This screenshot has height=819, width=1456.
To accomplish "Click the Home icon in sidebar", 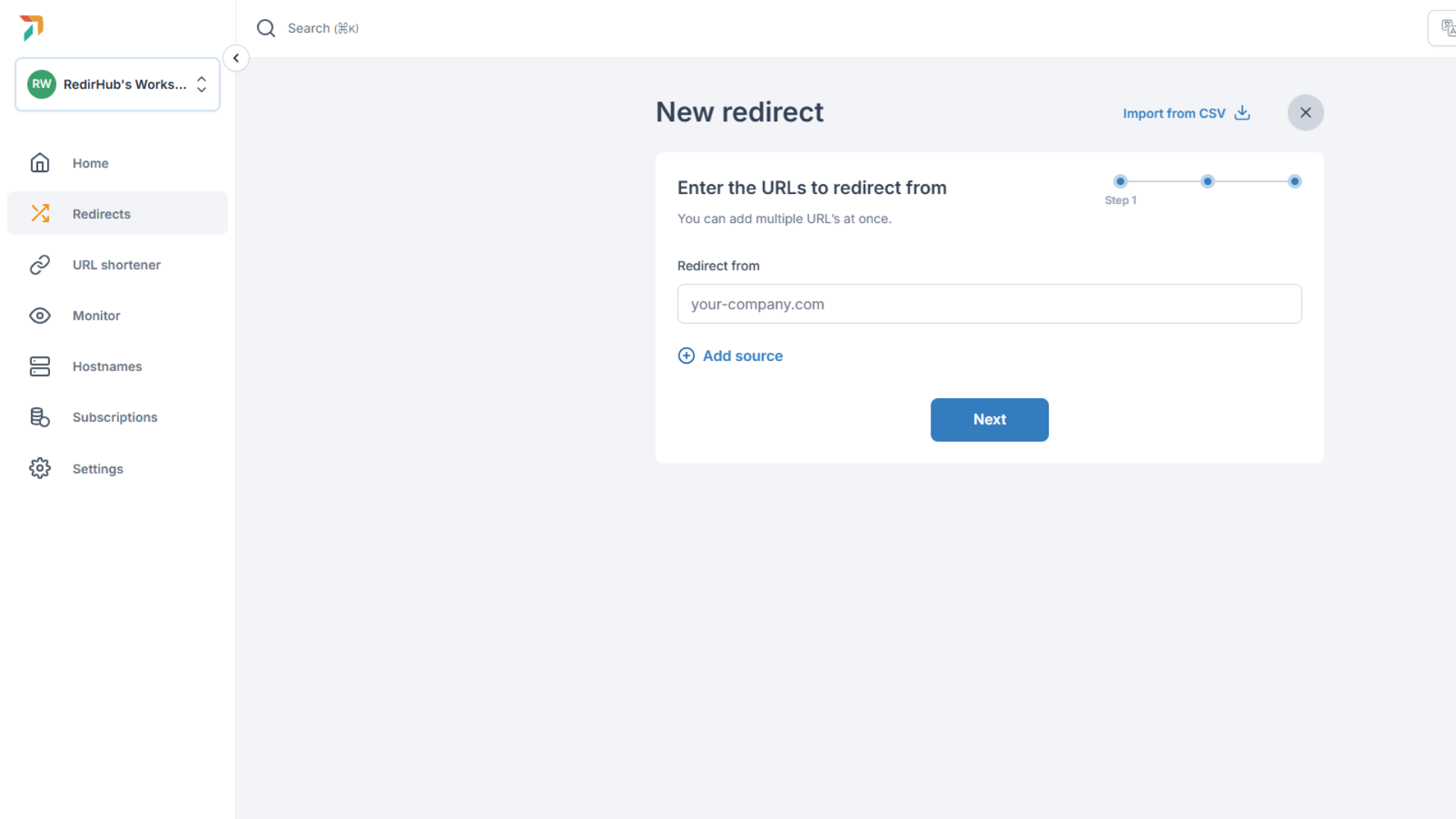I will click(40, 163).
